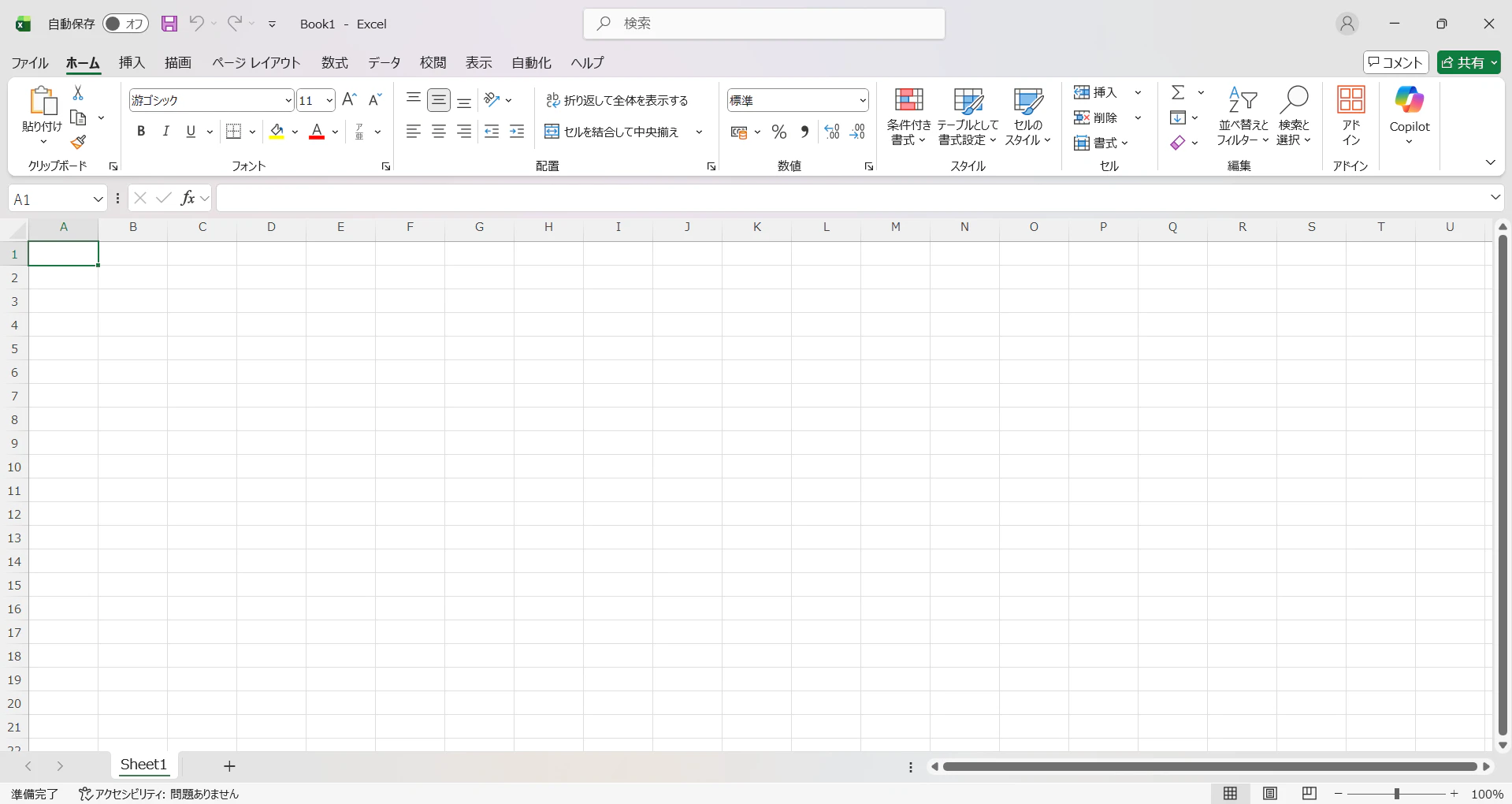Toggle AutoSave (自動保存) switch
This screenshot has height=804, width=1512.
[x=125, y=24]
